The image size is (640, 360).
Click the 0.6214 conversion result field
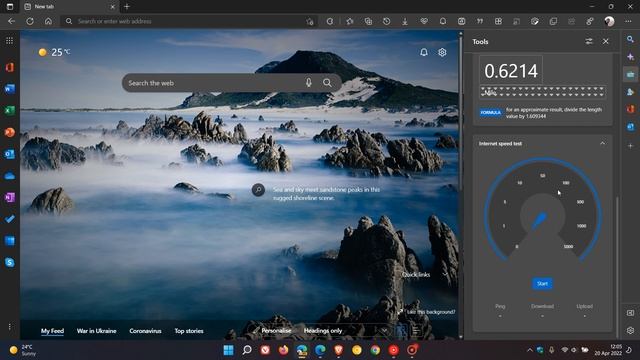tap(511, 71)
